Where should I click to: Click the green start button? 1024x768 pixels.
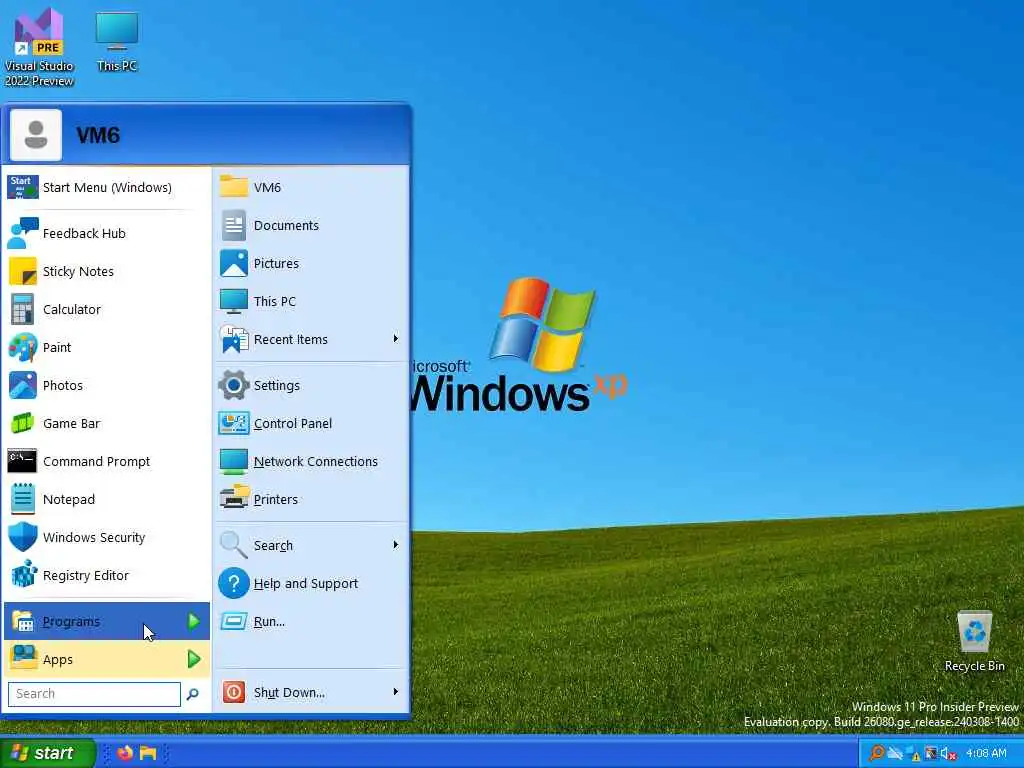47,753
